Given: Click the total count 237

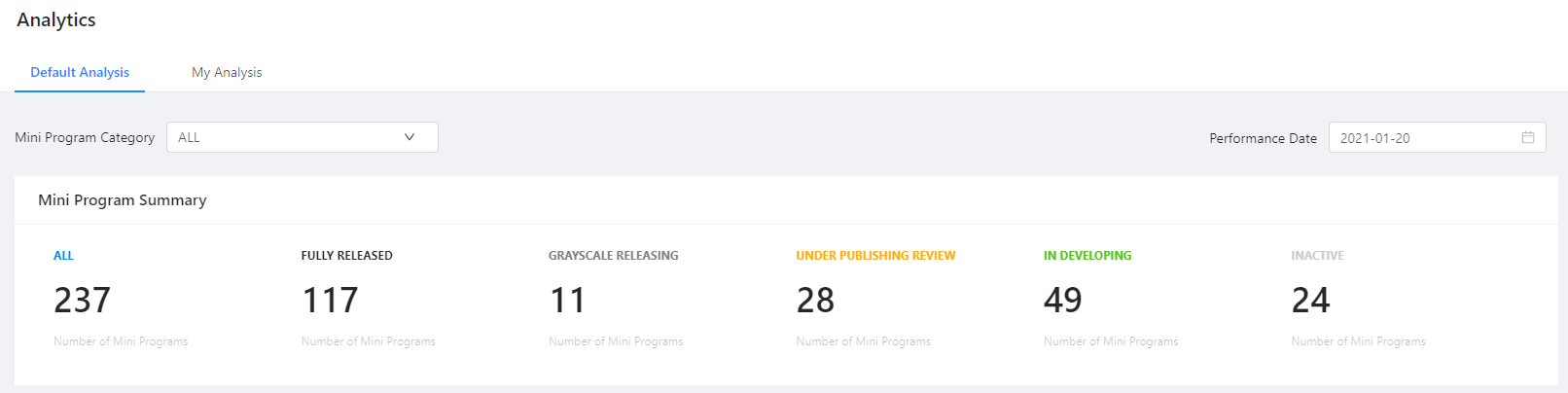Looking at the screenshot, I should pos(83,301).
